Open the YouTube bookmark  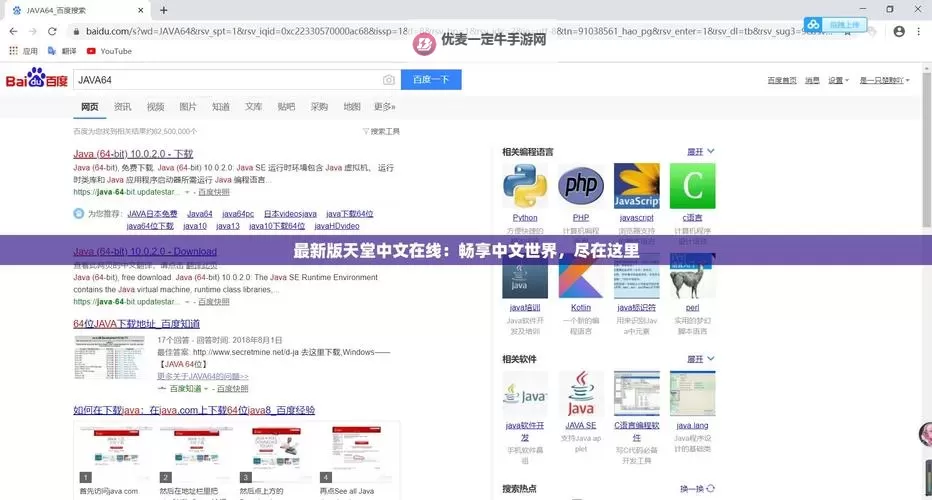pos(109,51)
